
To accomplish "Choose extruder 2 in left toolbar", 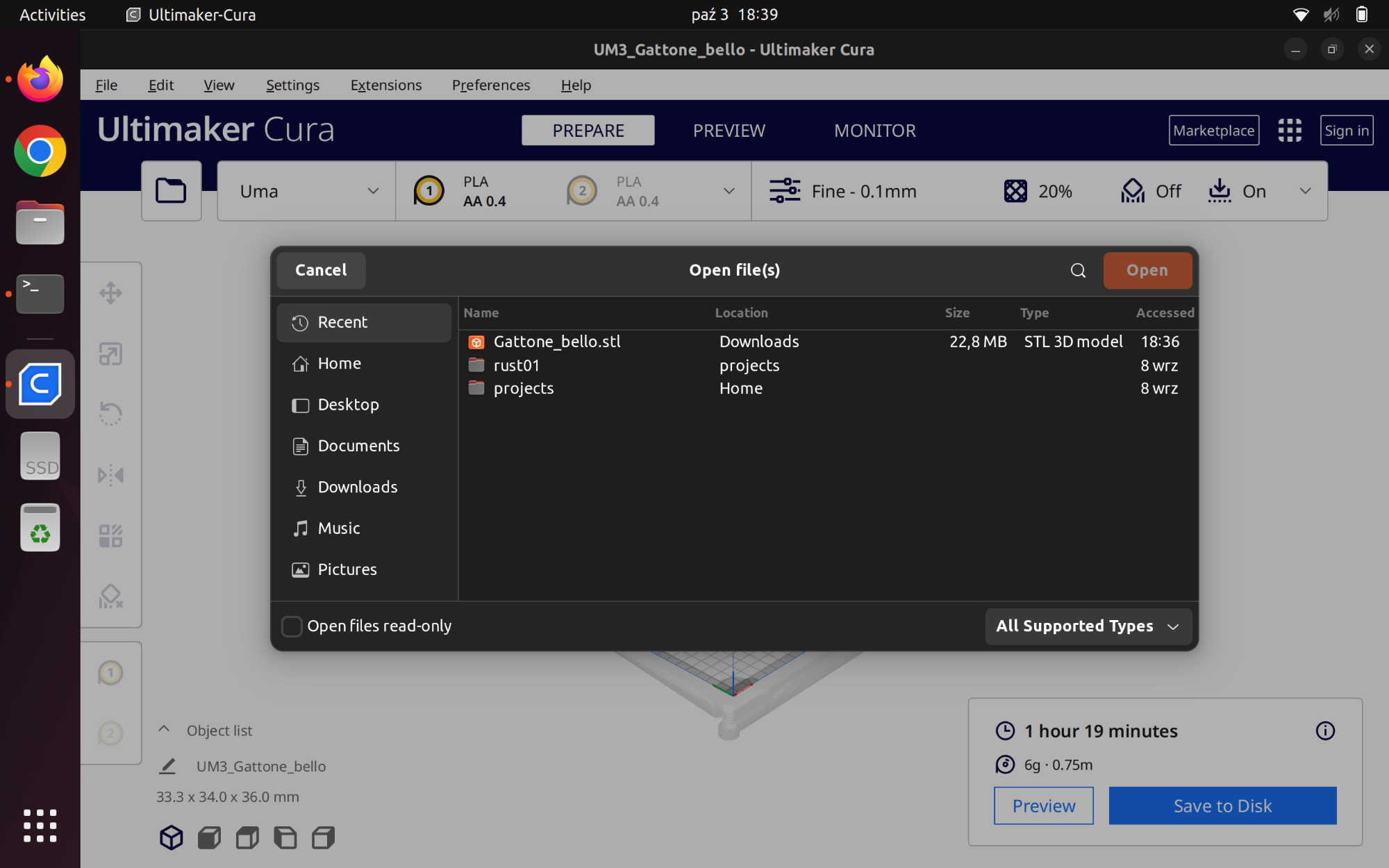I will tap(110, 733).
